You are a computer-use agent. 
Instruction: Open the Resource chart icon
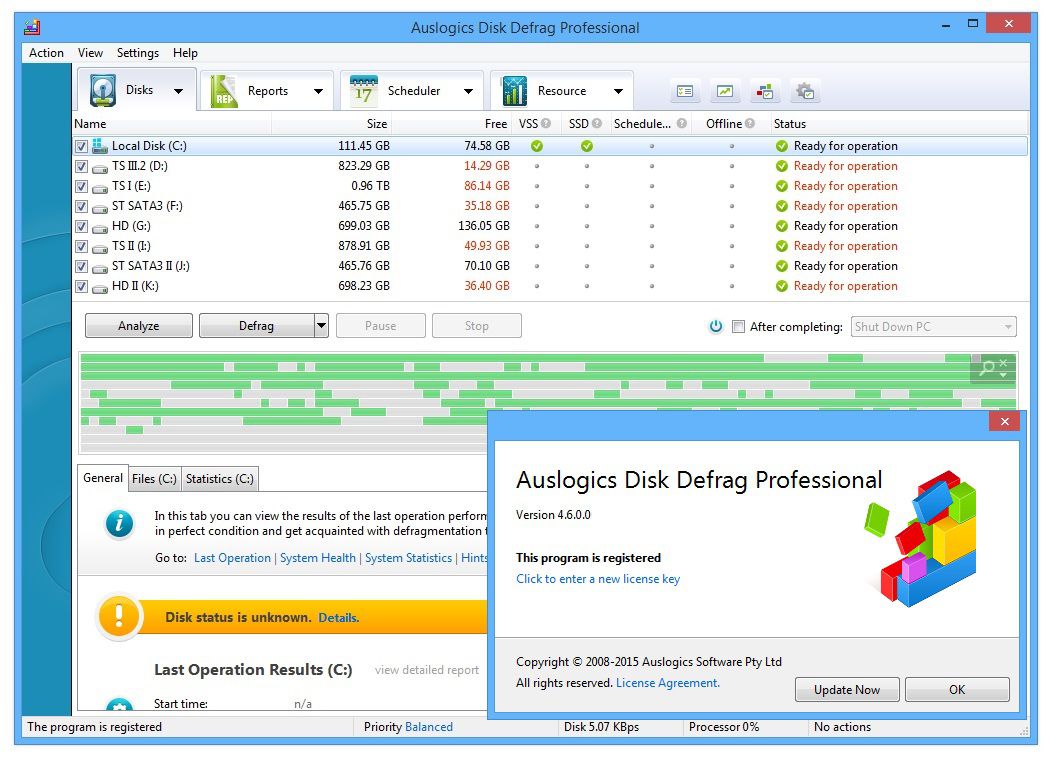pos(514,91)
